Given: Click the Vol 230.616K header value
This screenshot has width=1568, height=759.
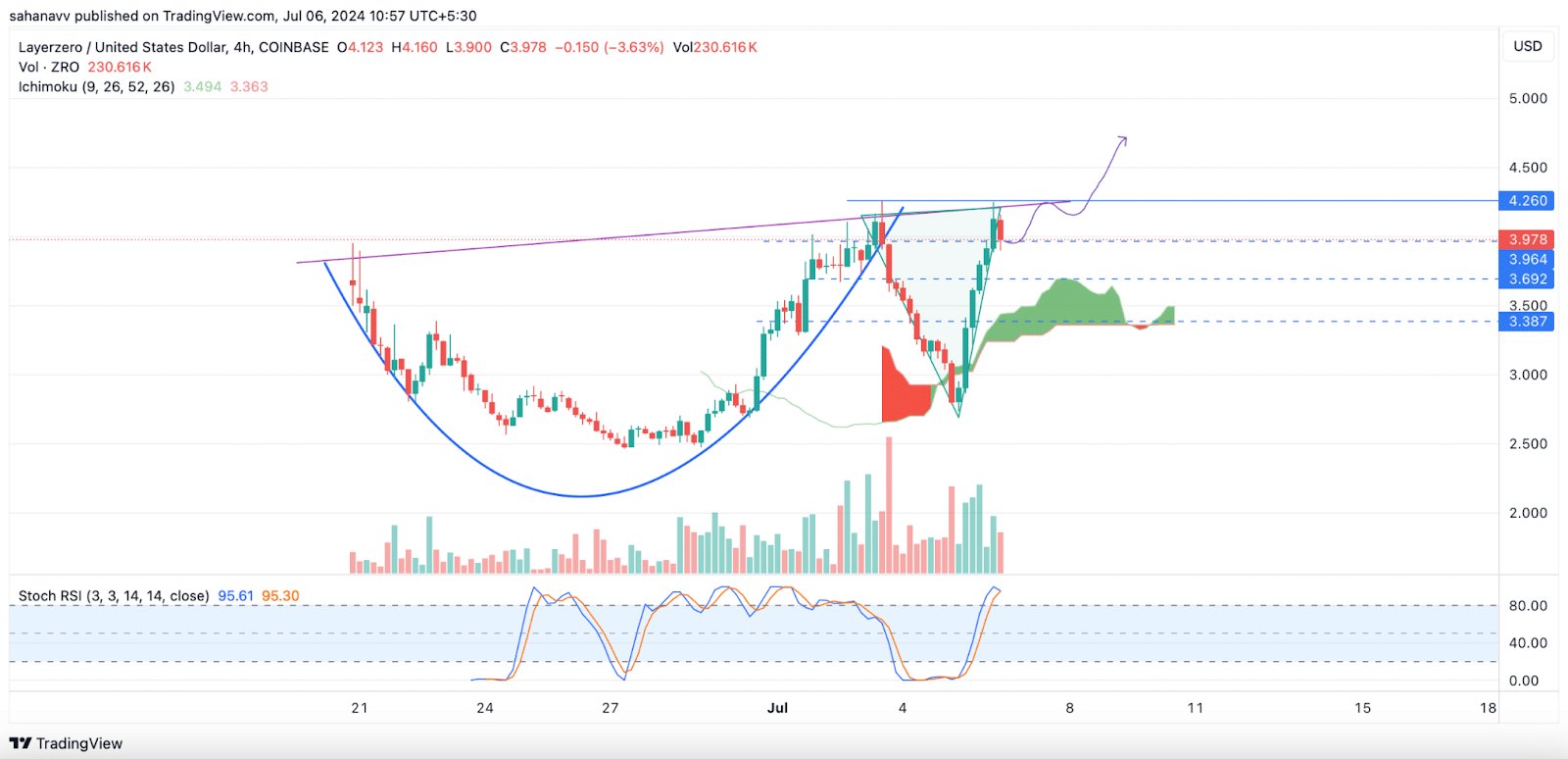Looking at the screenshot, I should (x=715, y=47).
